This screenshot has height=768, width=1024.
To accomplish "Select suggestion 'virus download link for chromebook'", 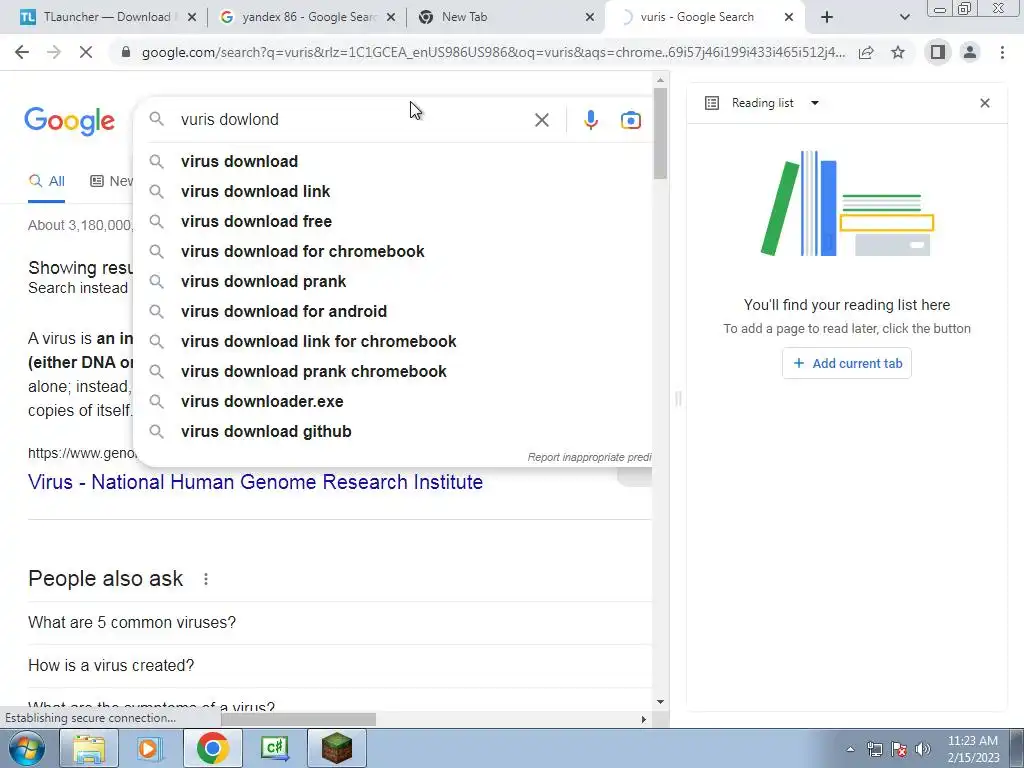I will 392,342.
